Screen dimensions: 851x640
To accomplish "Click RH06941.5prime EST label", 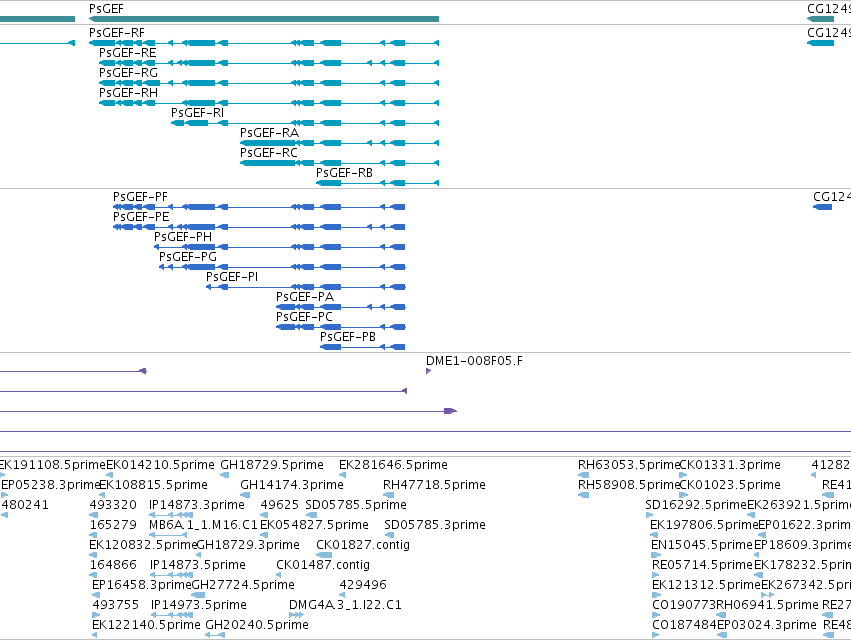I will coord(767,606).
